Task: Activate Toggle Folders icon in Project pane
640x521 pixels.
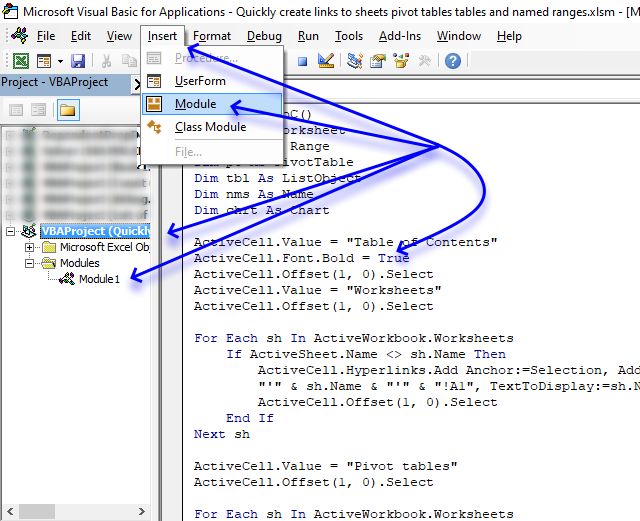Action: [68, 110]
